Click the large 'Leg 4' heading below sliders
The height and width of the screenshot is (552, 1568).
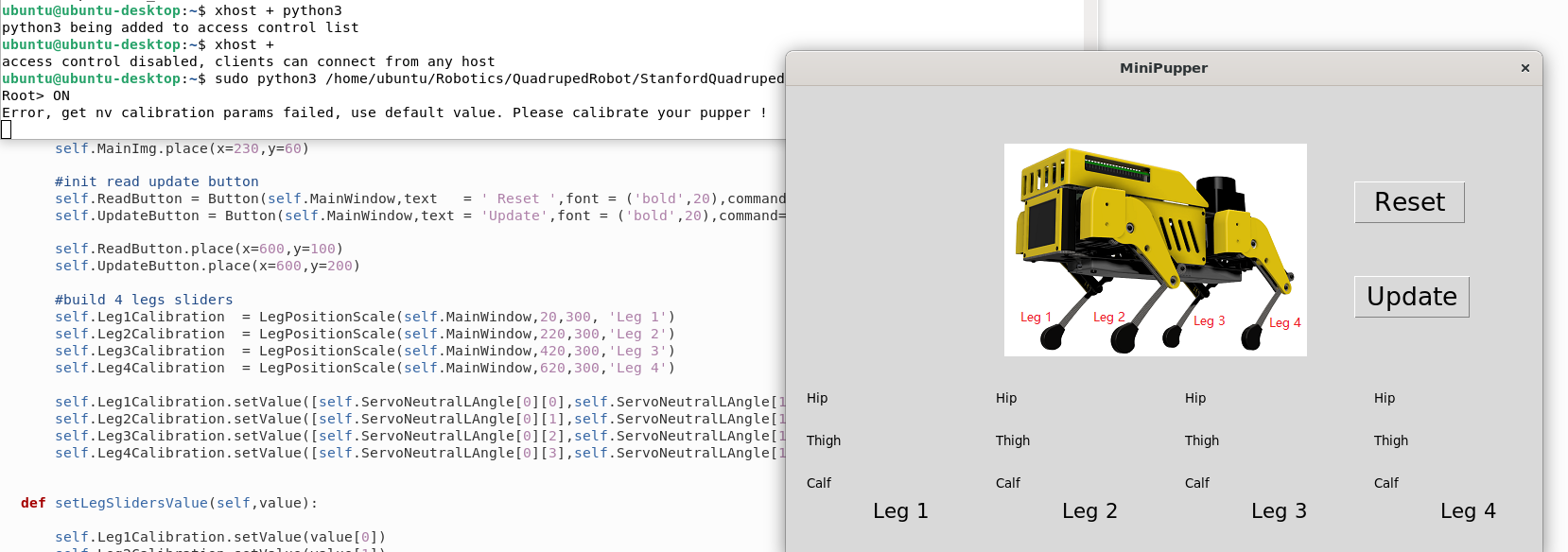tap(1468, 511)
